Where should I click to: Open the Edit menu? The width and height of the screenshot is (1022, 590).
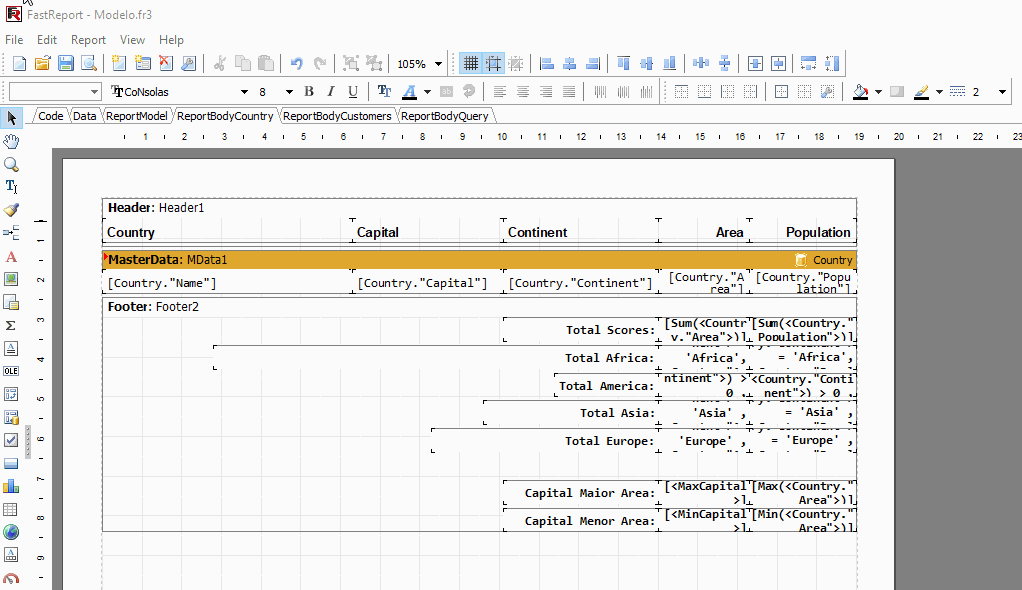point(47,40)
